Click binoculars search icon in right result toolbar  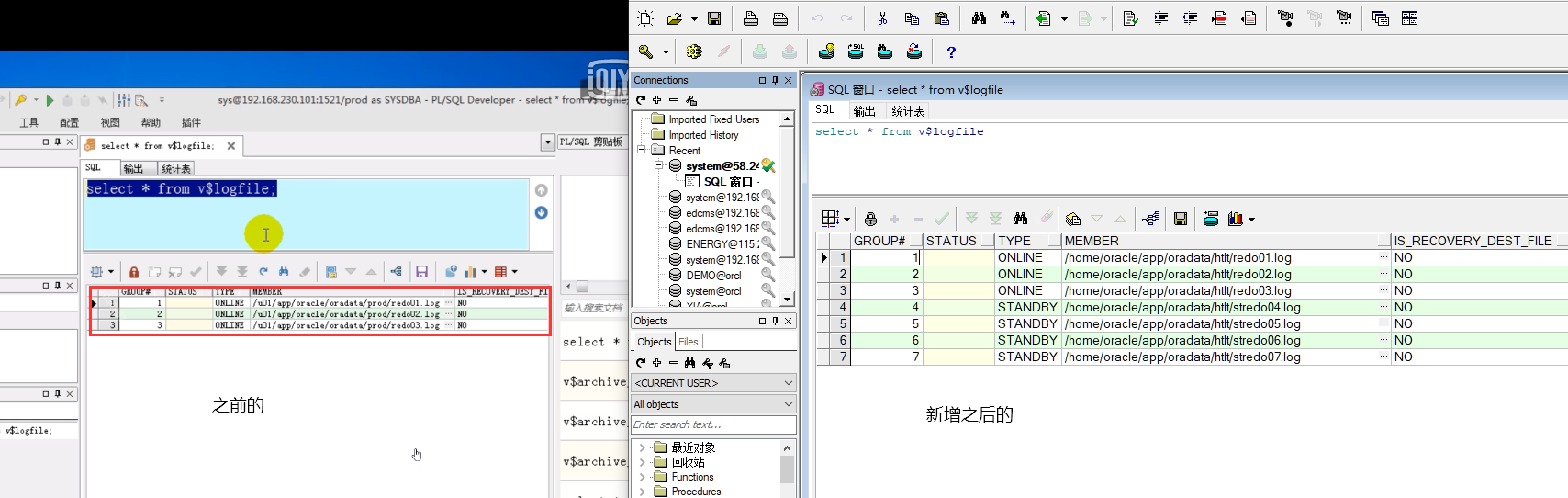click(x=1020, y=219)
